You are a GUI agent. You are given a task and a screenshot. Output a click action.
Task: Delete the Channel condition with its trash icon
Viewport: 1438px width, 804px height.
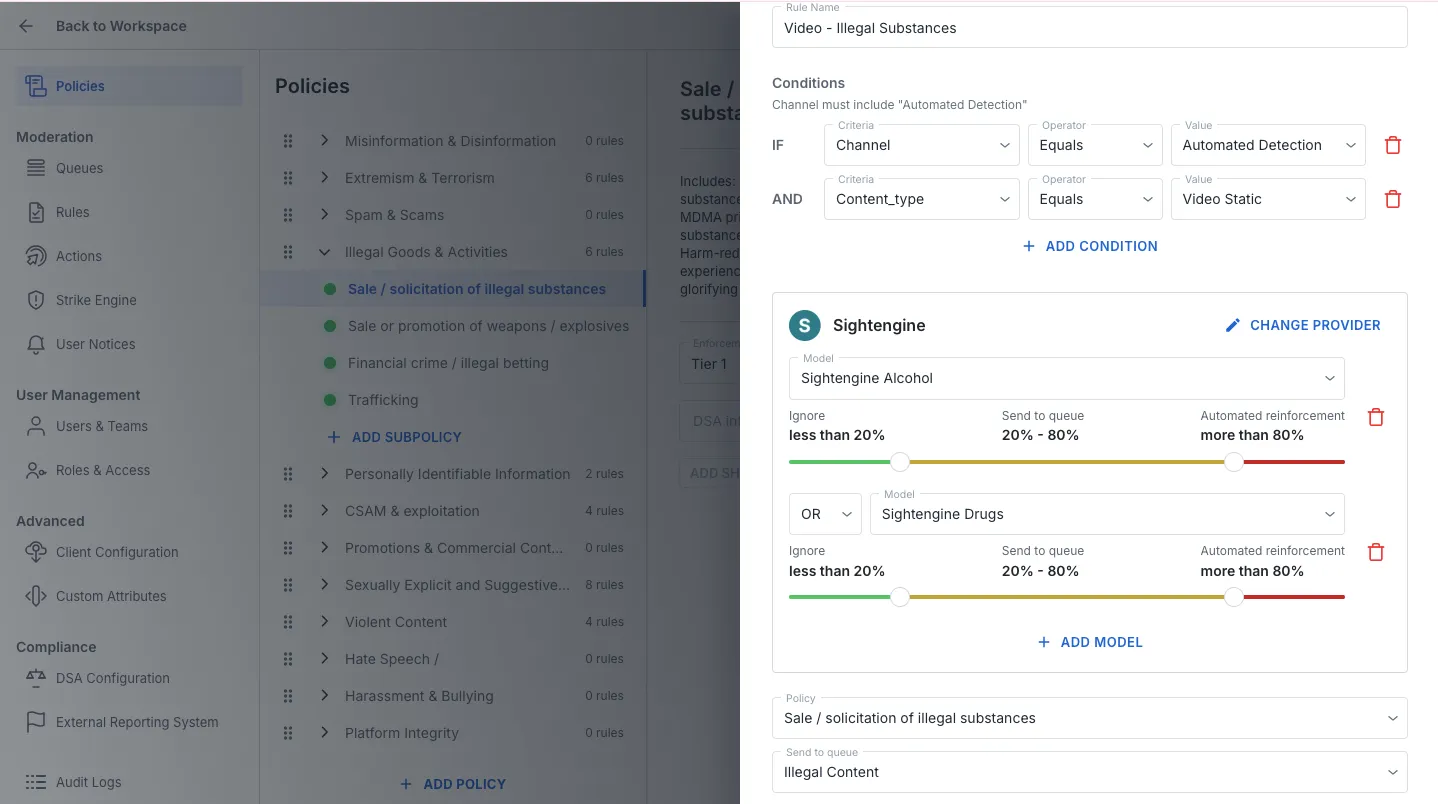pos(1392,145)
